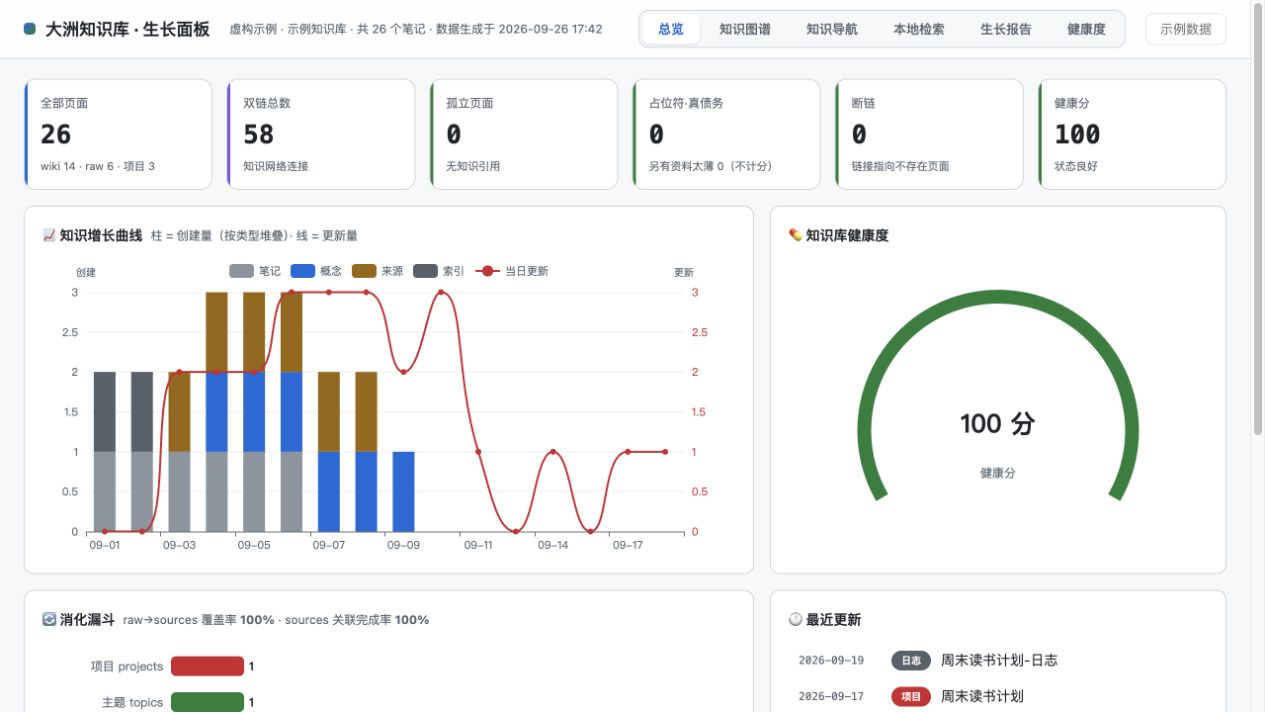
Task: Toggle the 来源 legend series
Action: 378,271
